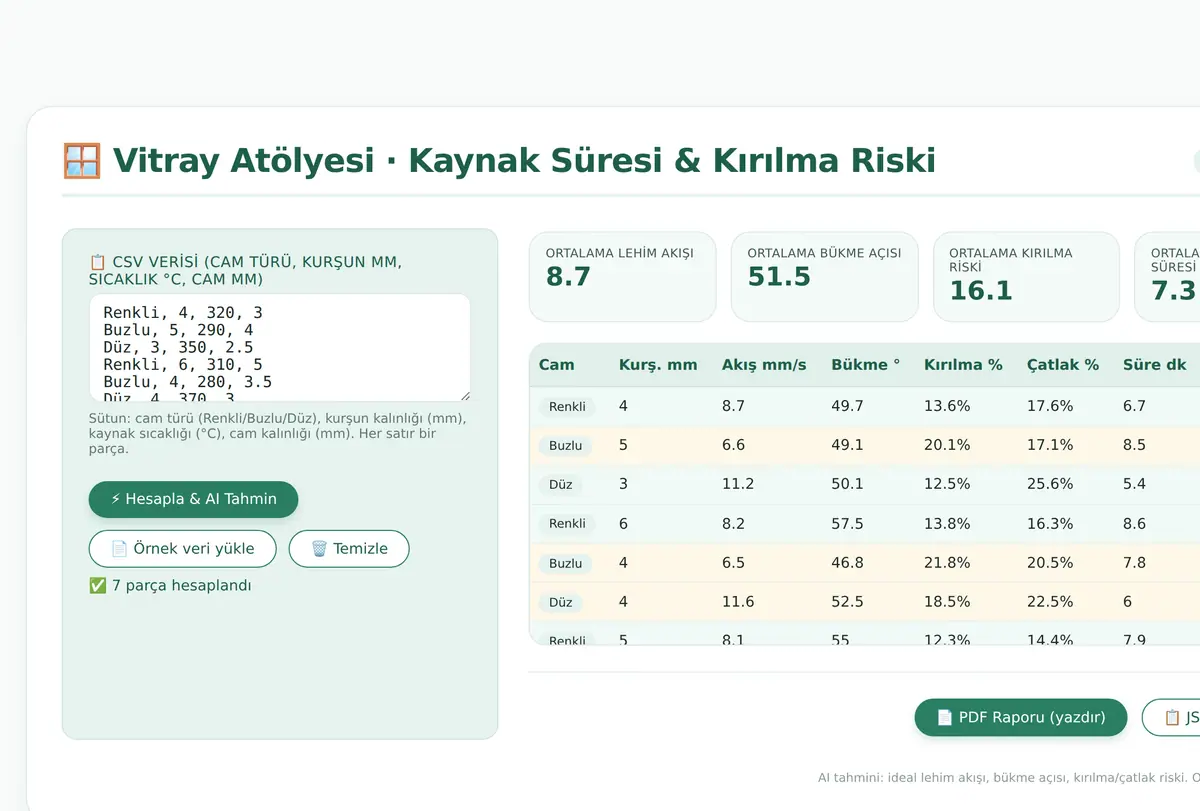Load sample data with Örnek veri yükle

pyautogui.click(x=182, y=549)
